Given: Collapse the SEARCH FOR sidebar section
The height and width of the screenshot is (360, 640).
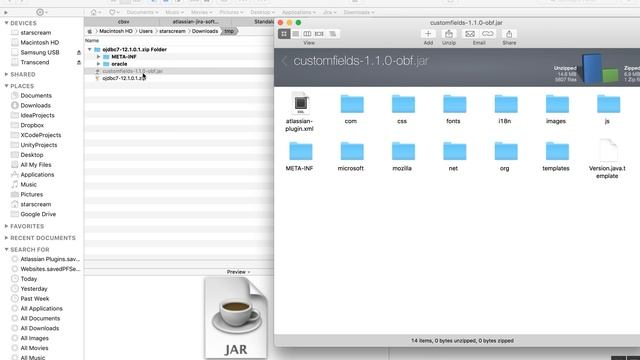Looking at the screenshot, I should [x=6, y=249].
